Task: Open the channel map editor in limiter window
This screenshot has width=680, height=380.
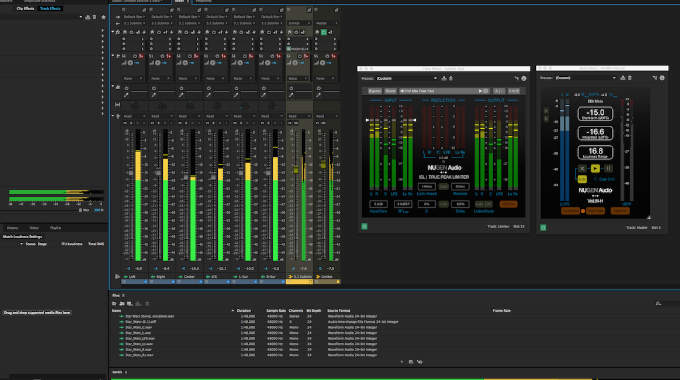Action: (517, 79)
